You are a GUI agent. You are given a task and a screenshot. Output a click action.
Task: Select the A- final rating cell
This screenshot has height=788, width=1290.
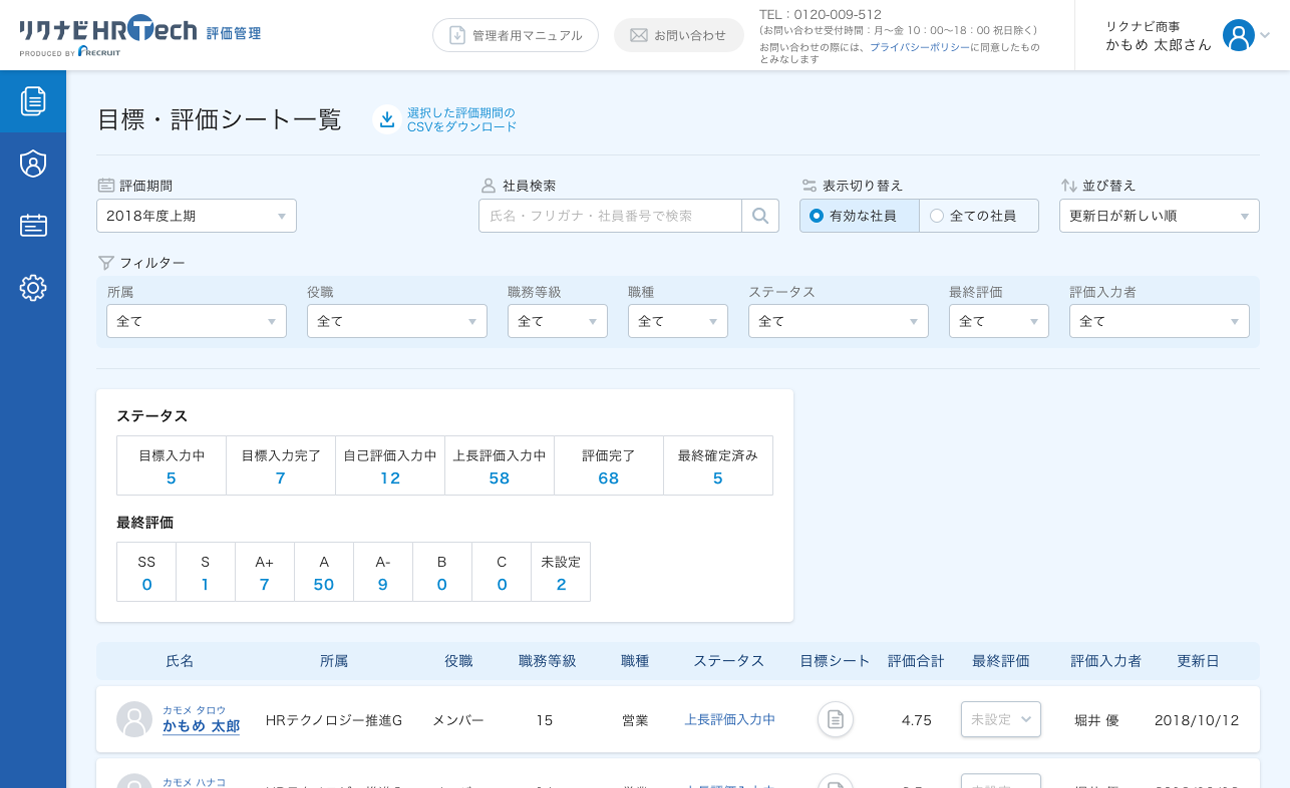pos(383,572)
